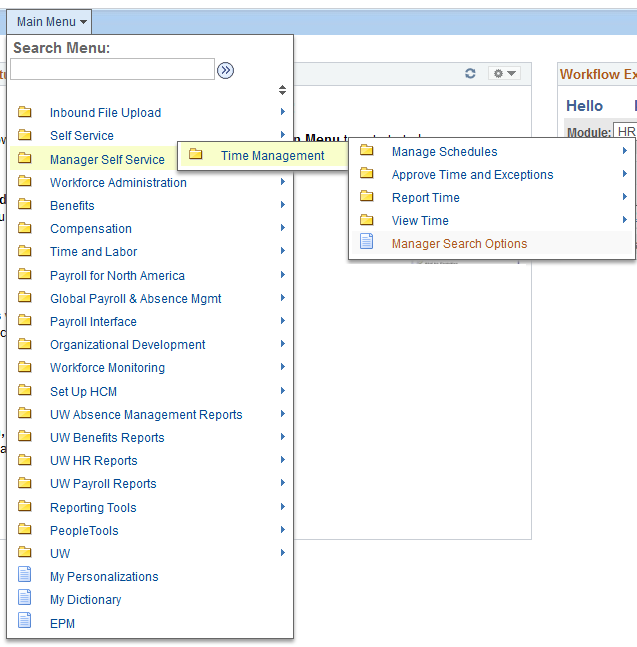Click the Benefits label

click(72, 205)
